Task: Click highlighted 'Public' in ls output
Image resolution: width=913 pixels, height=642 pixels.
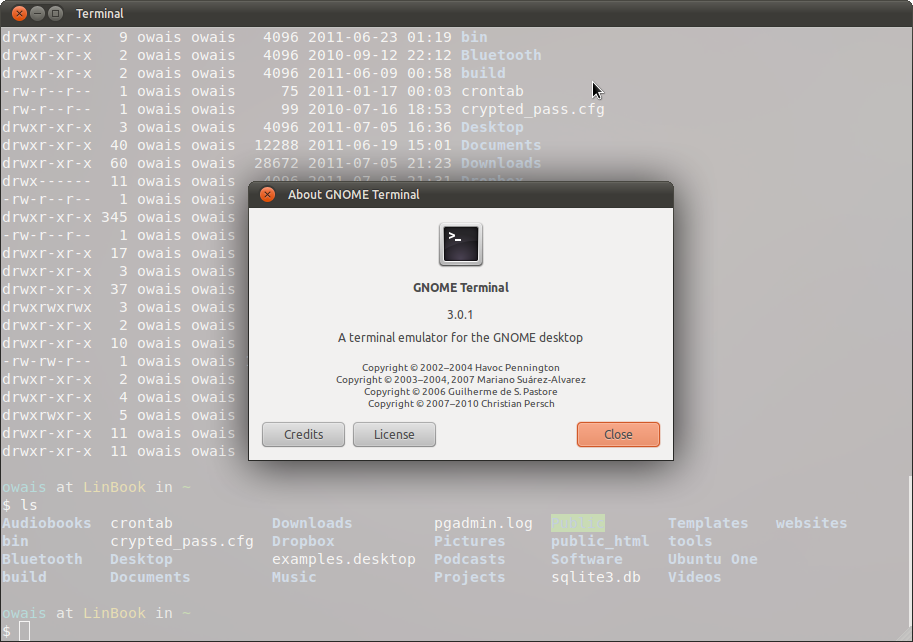Action: pos(578,523)
